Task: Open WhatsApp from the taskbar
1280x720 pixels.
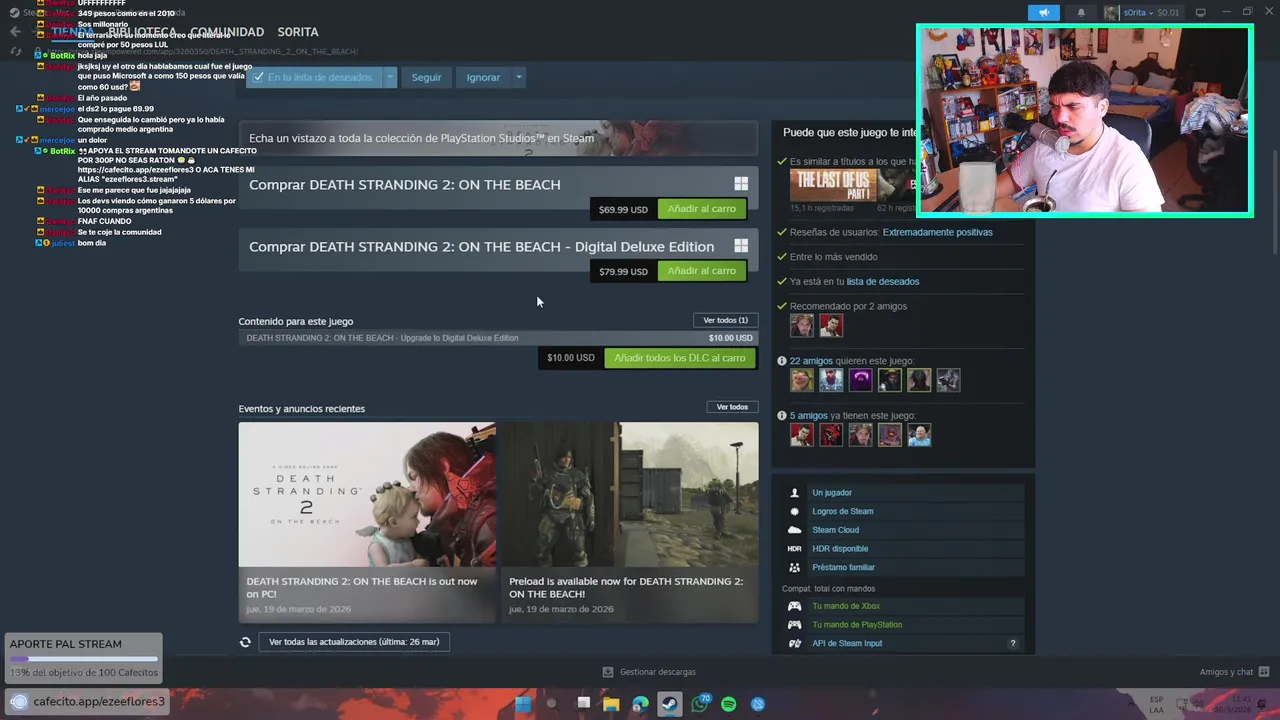Action: (700, 704)
